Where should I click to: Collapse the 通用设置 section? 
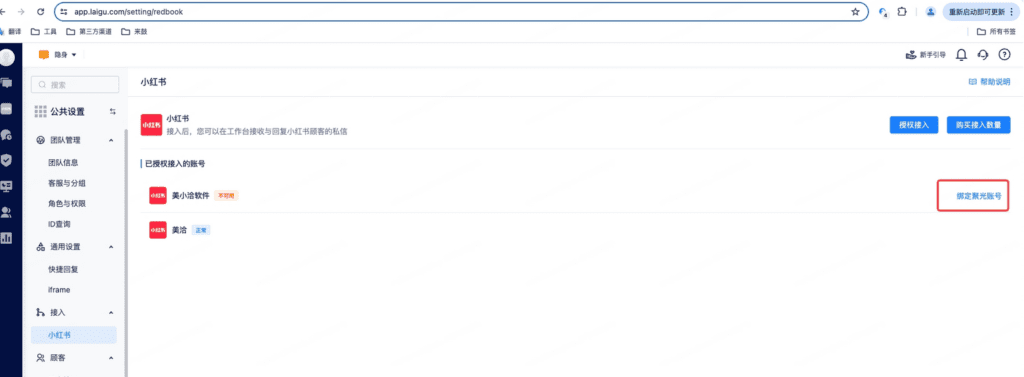click(110, 246)
